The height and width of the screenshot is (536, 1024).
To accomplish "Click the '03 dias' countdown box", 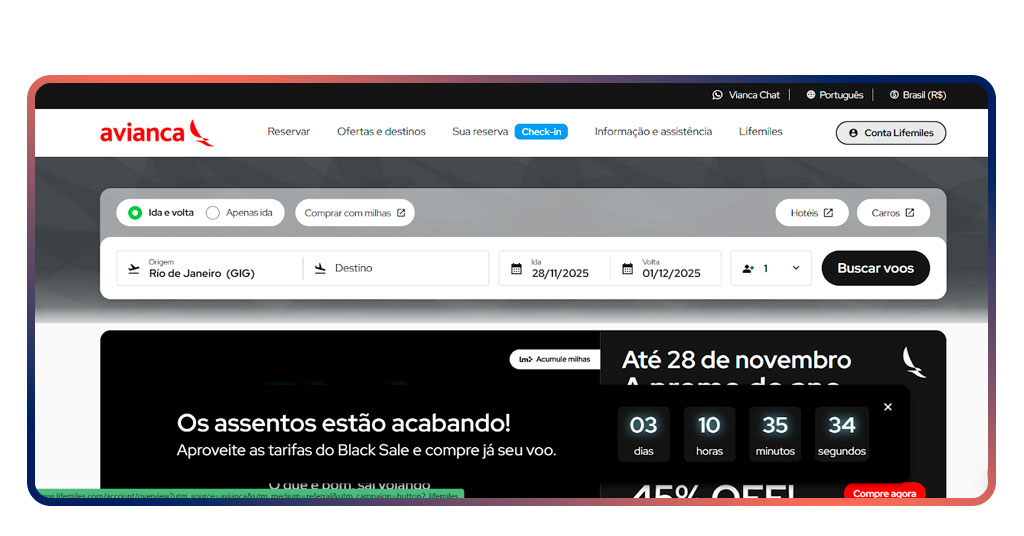I will [x=643, y=434].
